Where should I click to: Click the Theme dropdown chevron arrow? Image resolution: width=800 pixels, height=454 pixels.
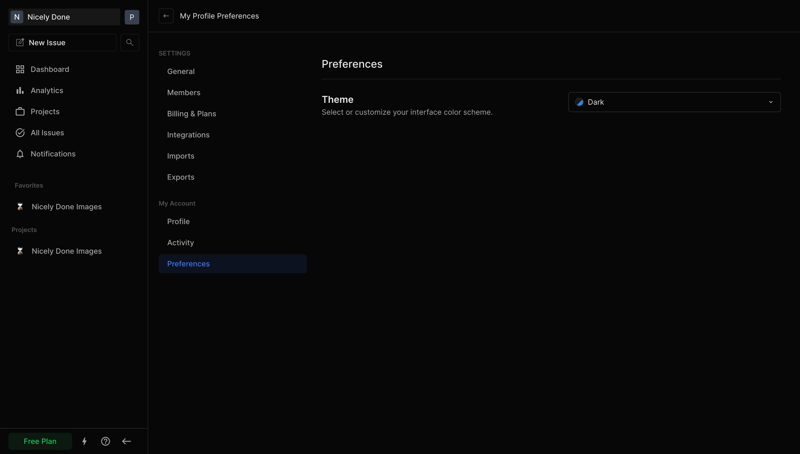[770, 102]
